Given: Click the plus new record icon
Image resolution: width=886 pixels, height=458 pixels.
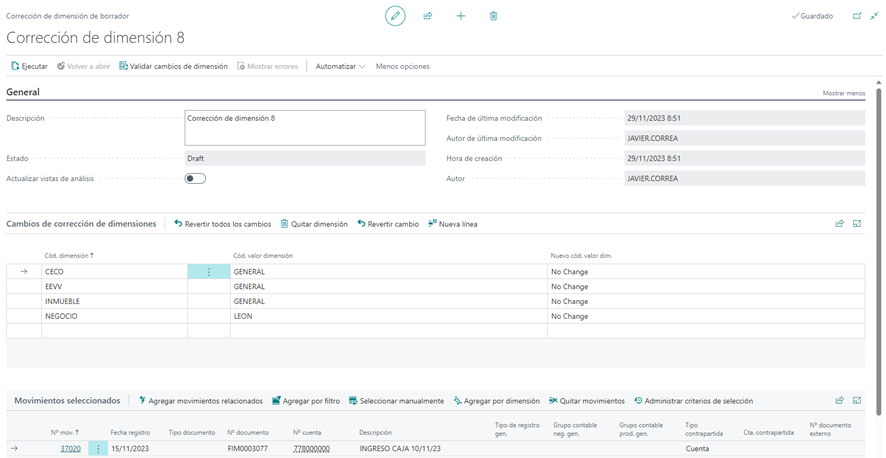Looking at the screenshot, I should [x=461, y=16].
